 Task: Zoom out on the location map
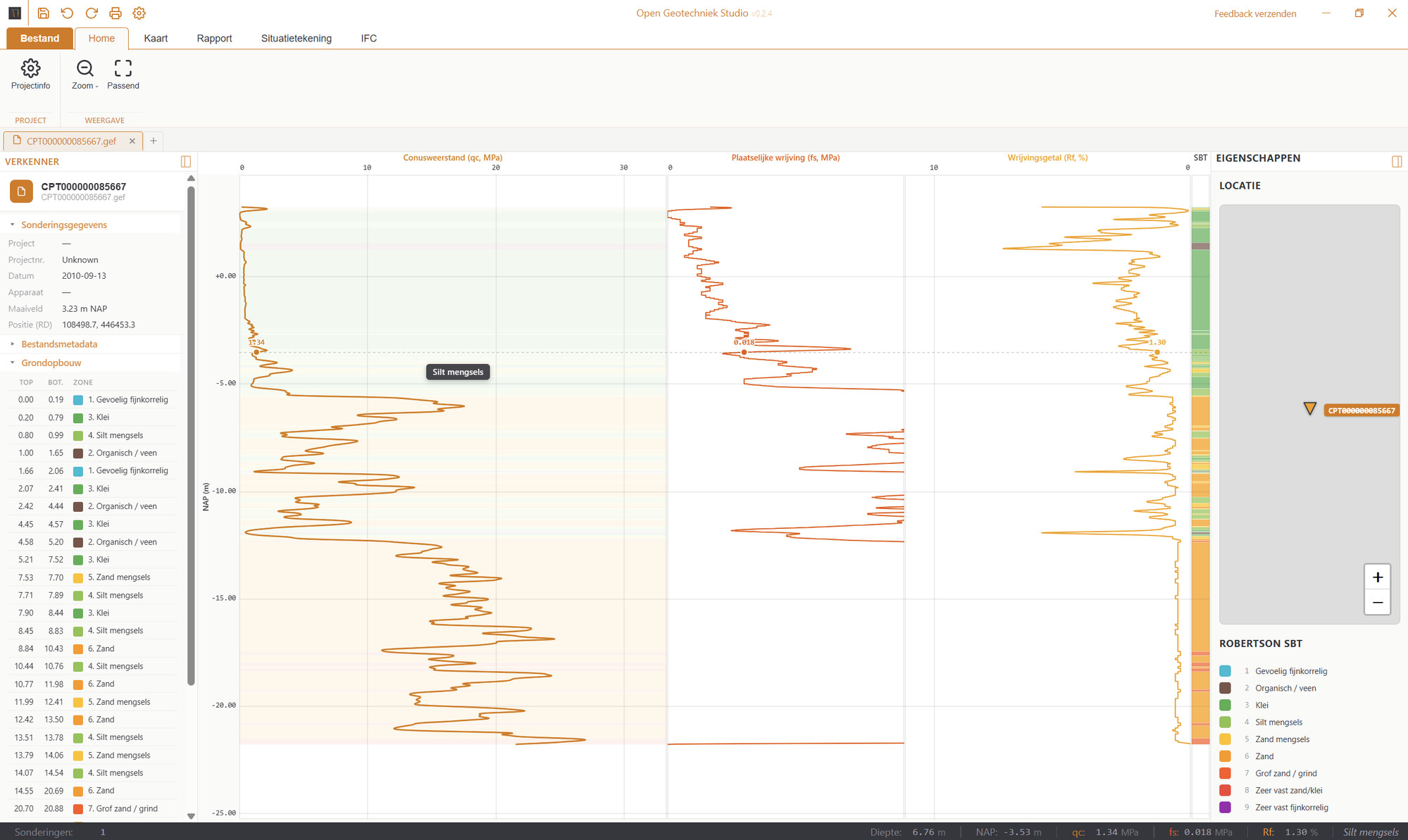(1378, 603)
